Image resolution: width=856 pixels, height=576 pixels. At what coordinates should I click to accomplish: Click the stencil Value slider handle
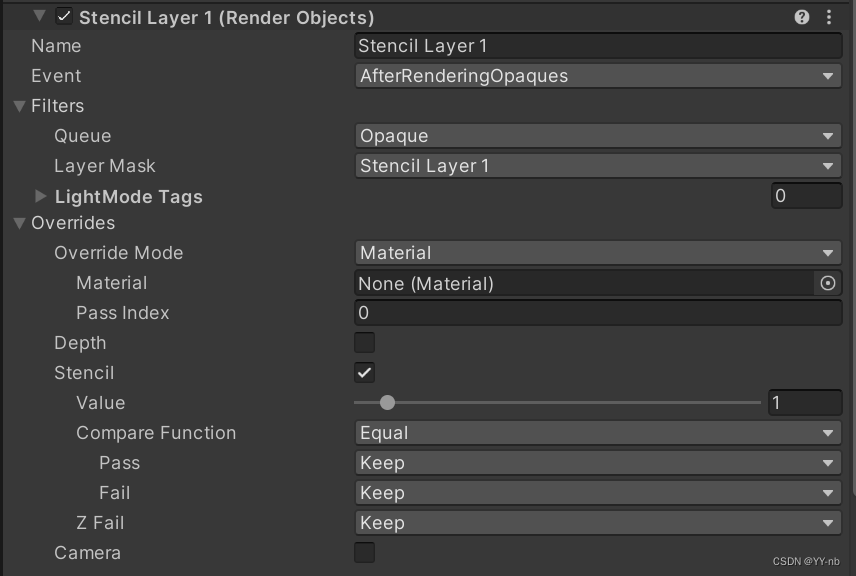[x=387, y=403]
